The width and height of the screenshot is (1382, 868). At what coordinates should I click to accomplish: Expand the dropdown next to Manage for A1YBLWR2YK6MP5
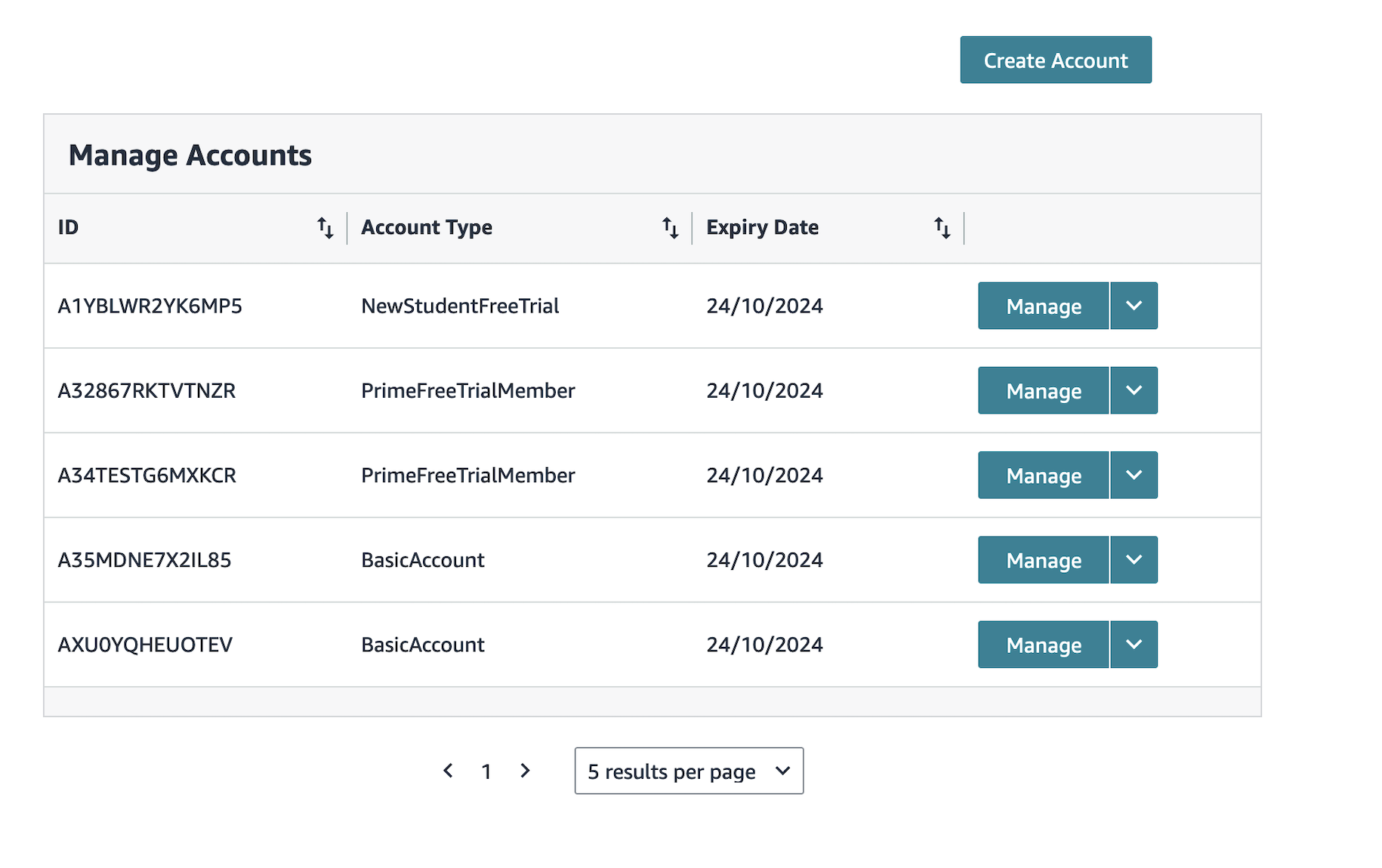[x=1134, y=306]
